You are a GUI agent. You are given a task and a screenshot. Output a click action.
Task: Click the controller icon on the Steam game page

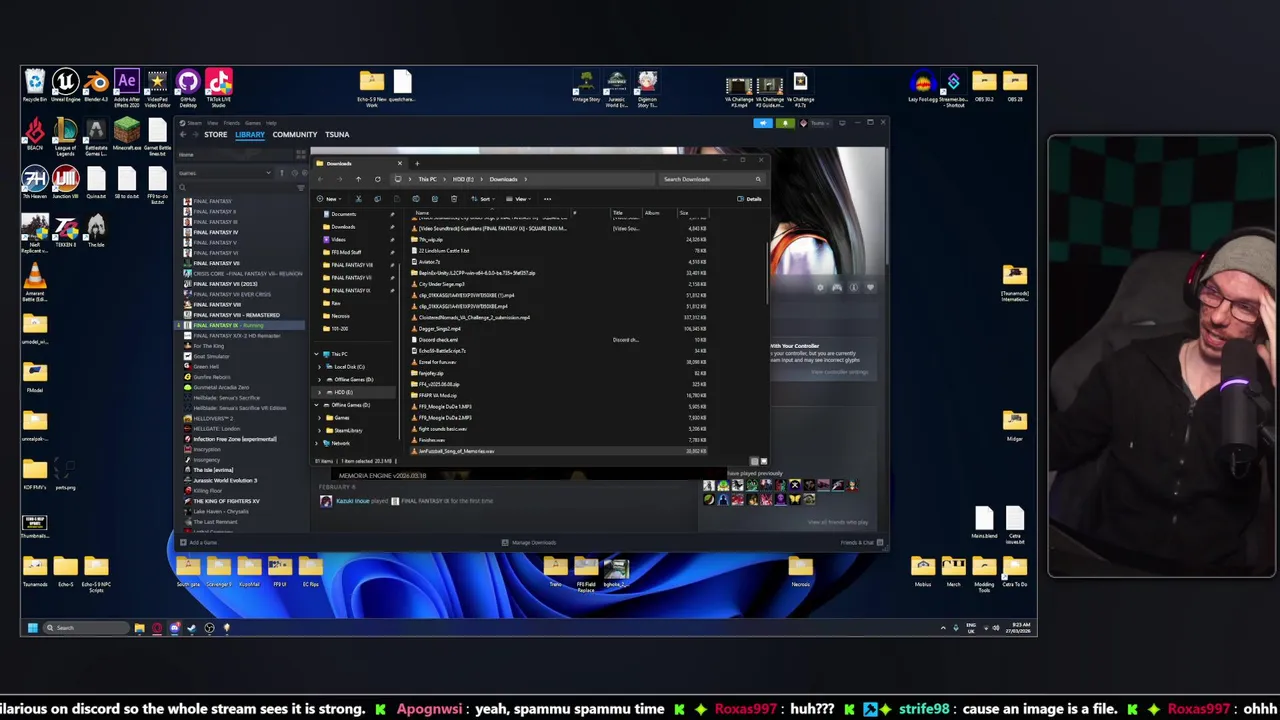pyautogui.click(x=837, y=288)
